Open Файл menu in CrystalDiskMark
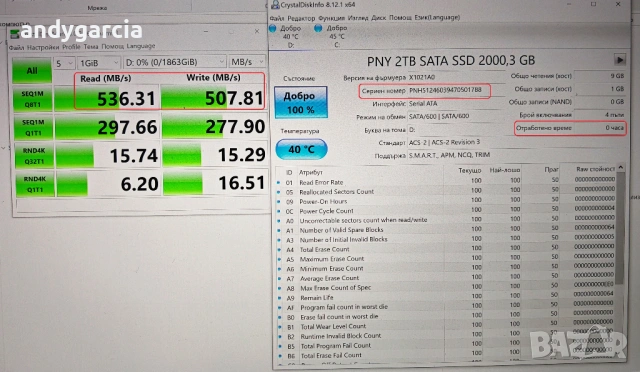 (x=16, y=47)
